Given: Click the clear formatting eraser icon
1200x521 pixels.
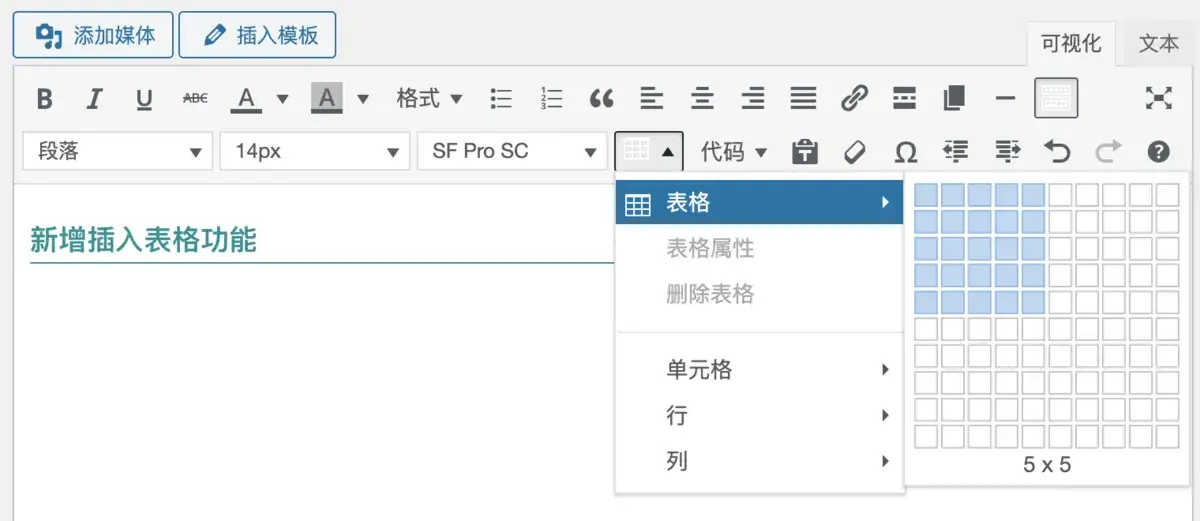Looking at the screenshot, I should pyautogui.click(x=854, y=152).
